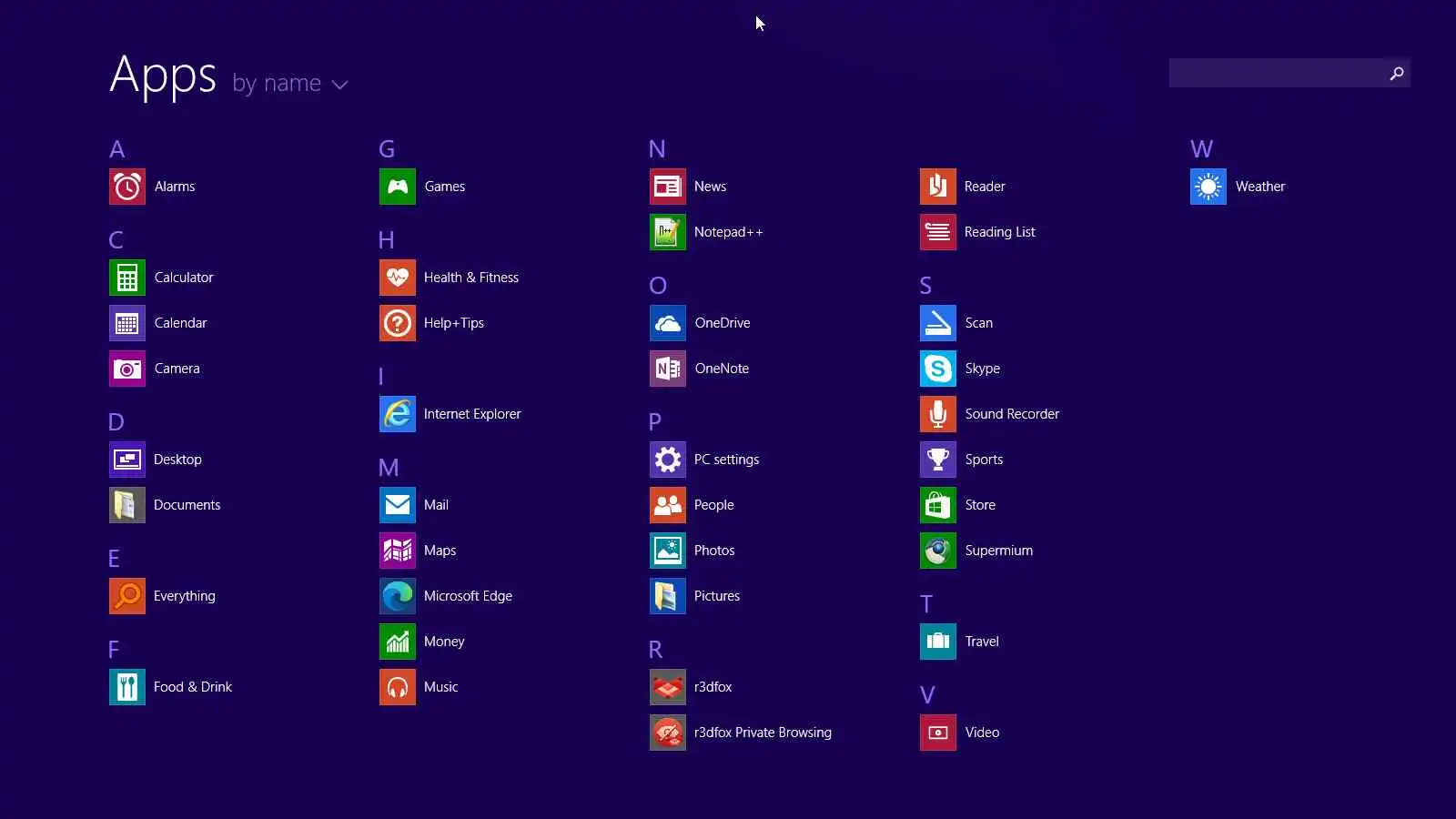The height and width of the screenshot is (819, 1456).
Task: Select the letter E group header
Action: [x=114, y=559]
